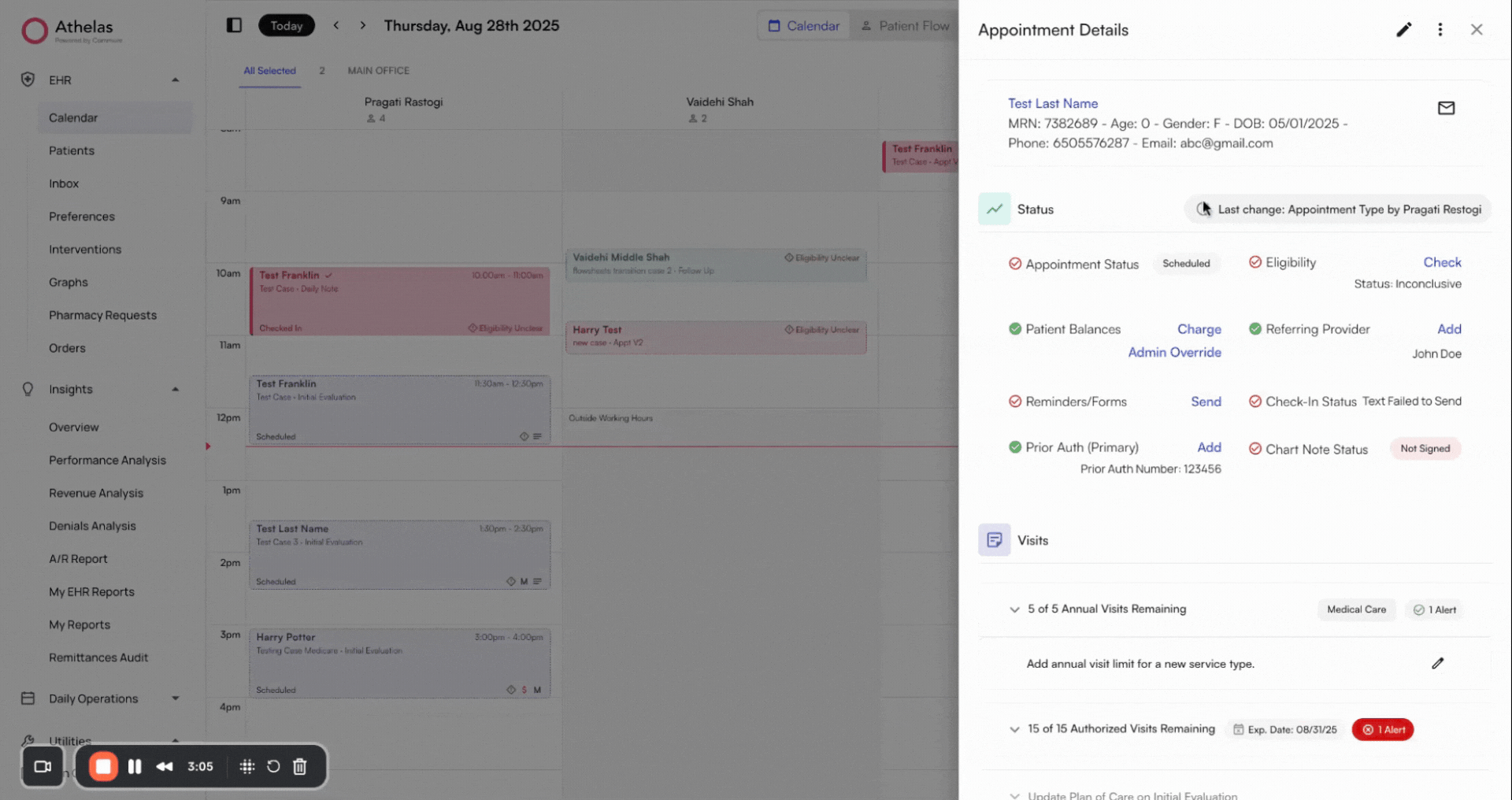
Task: Click the recorder grid dots icon
Action: pos(246,766)
